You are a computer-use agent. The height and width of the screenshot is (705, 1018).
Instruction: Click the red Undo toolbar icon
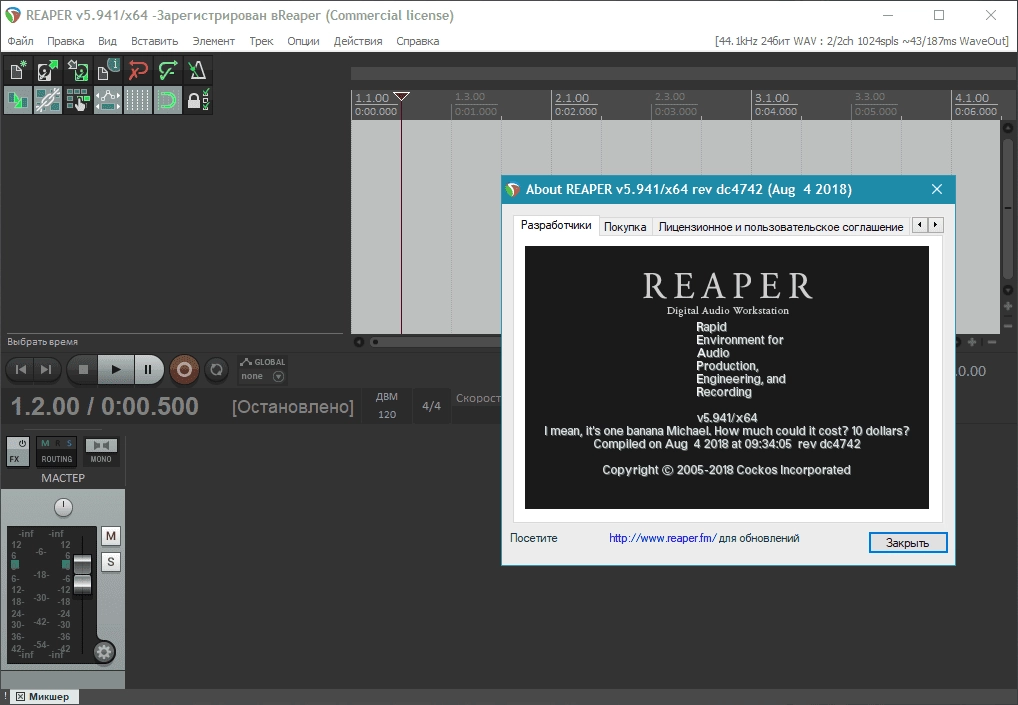tap(138, 70)
